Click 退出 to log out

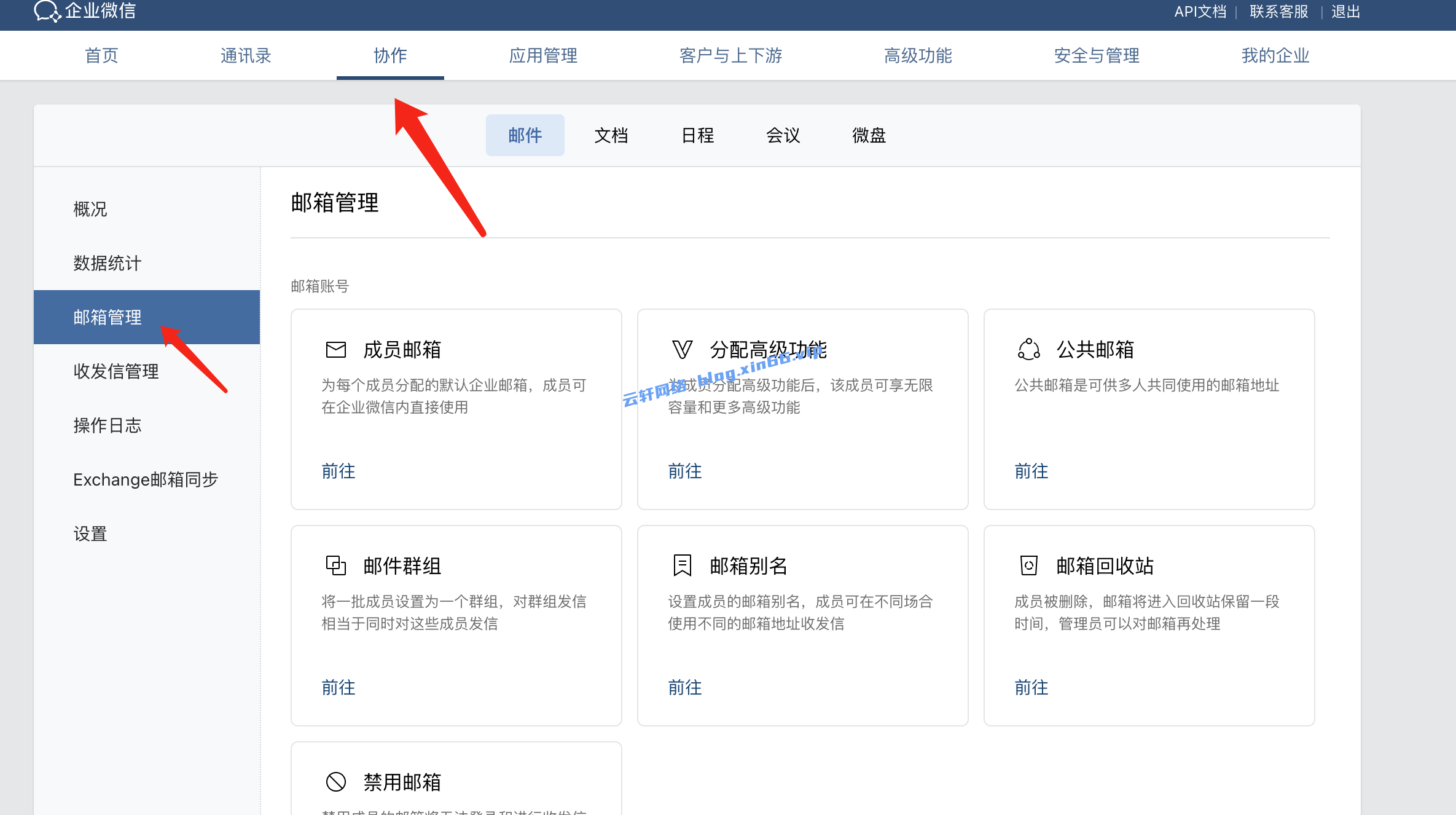(x=1346, y=12)
